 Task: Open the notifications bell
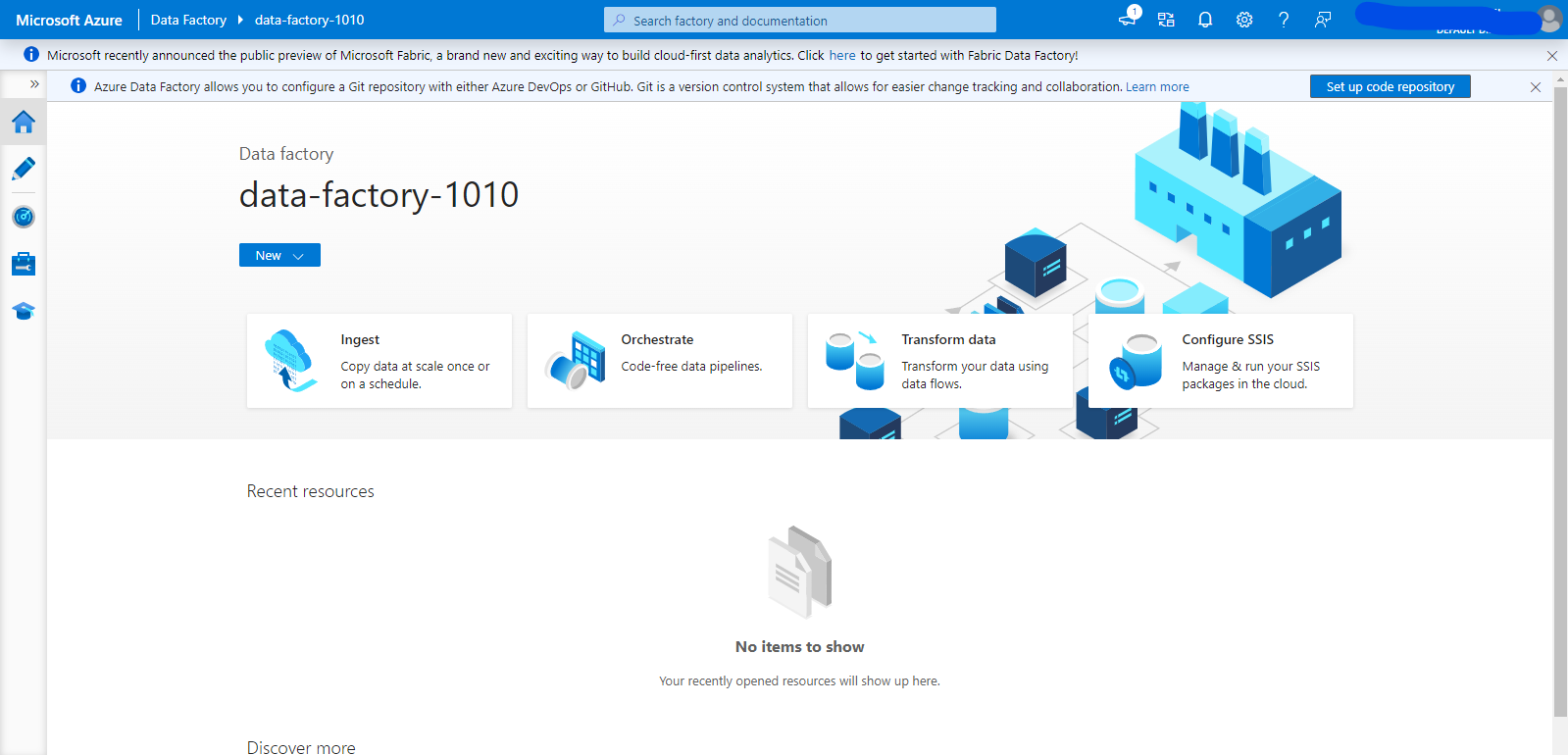click(1205, 20)
